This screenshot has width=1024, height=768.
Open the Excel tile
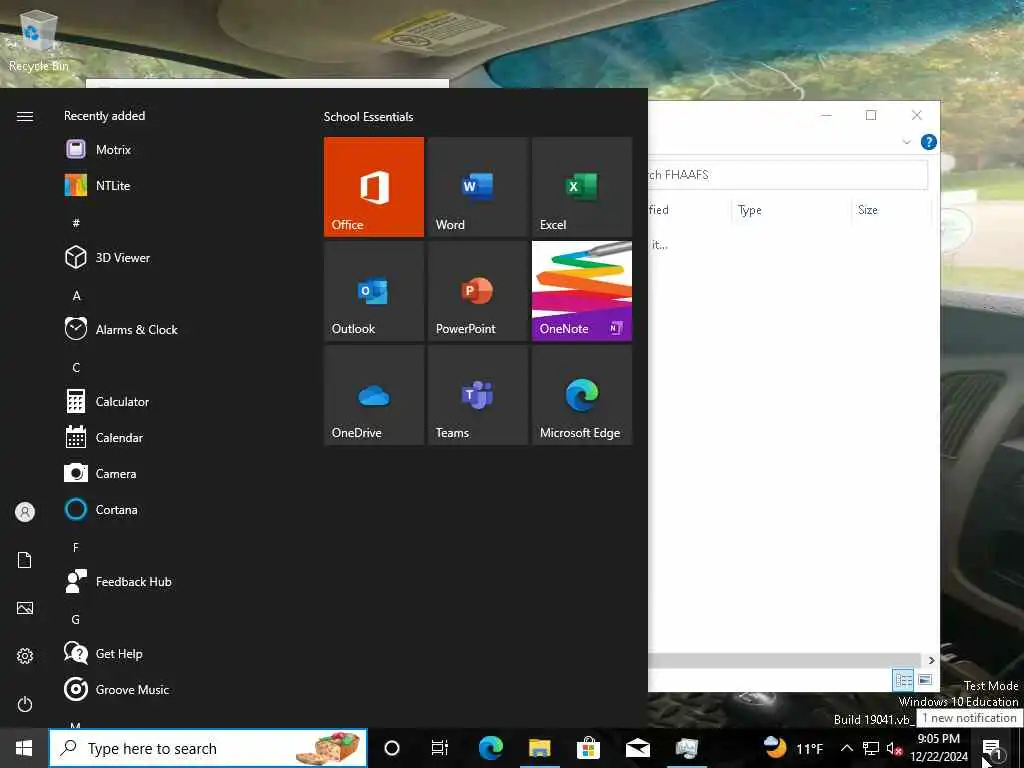tap(582, 187)
